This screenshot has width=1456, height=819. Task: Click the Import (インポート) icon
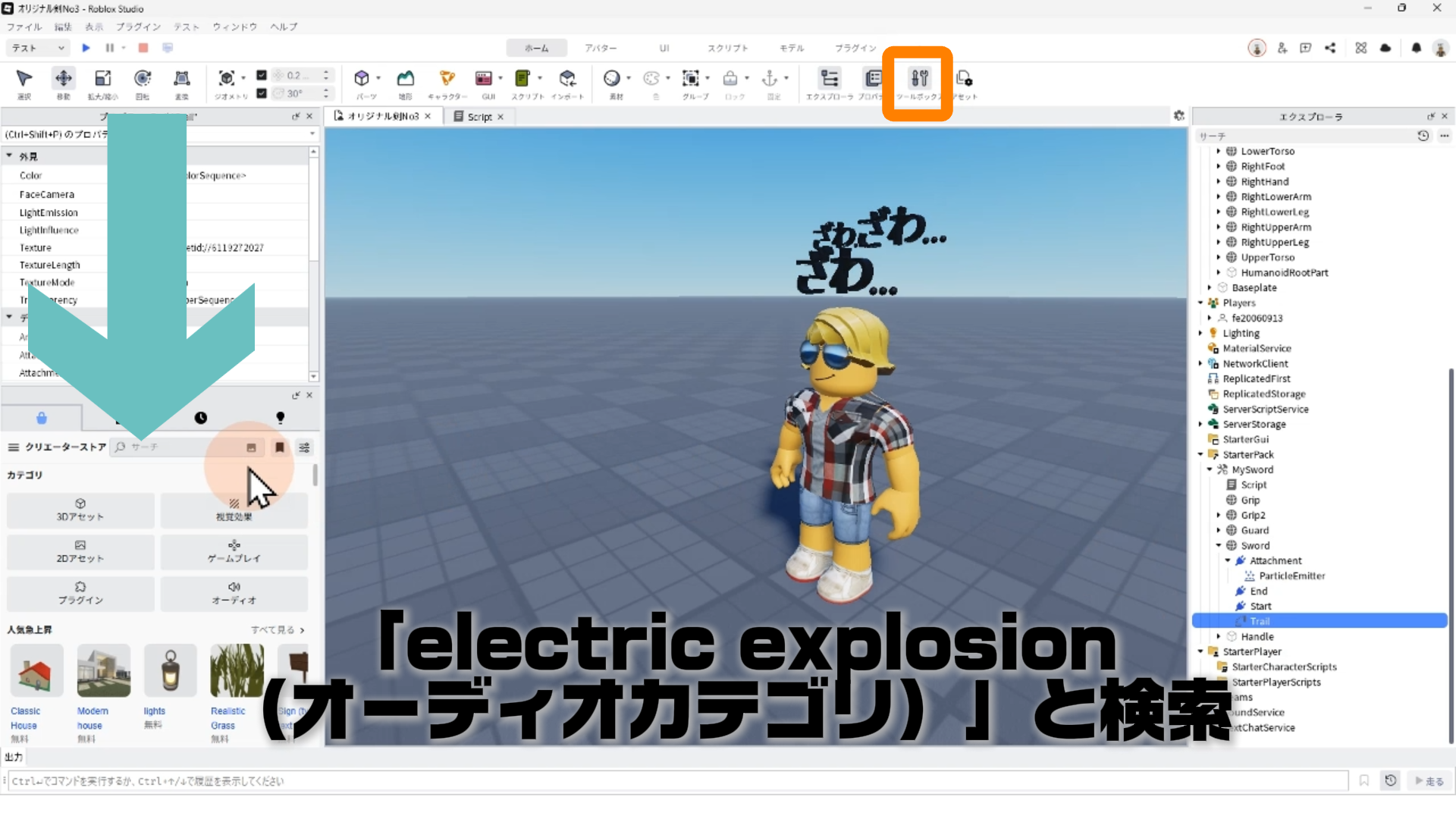(x=567, y=79)
